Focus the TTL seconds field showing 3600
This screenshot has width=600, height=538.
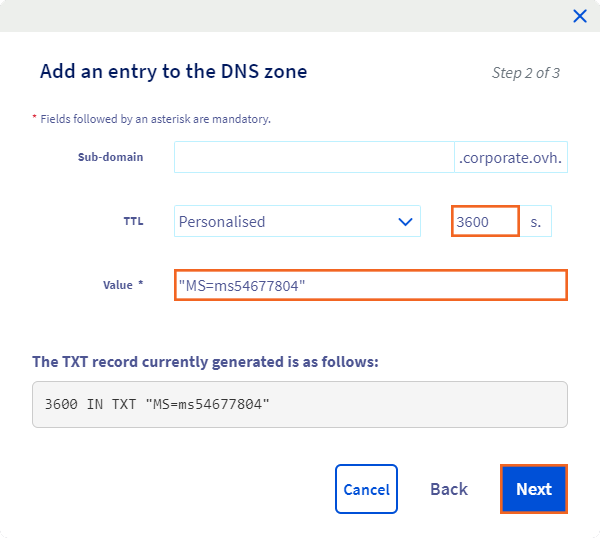[485, 222]
